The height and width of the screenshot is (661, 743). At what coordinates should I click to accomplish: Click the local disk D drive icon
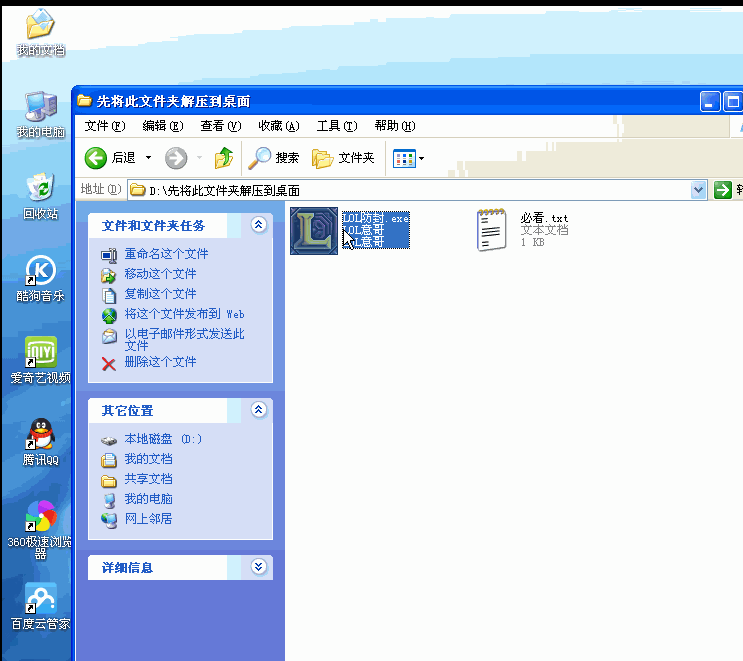point(109,441)
